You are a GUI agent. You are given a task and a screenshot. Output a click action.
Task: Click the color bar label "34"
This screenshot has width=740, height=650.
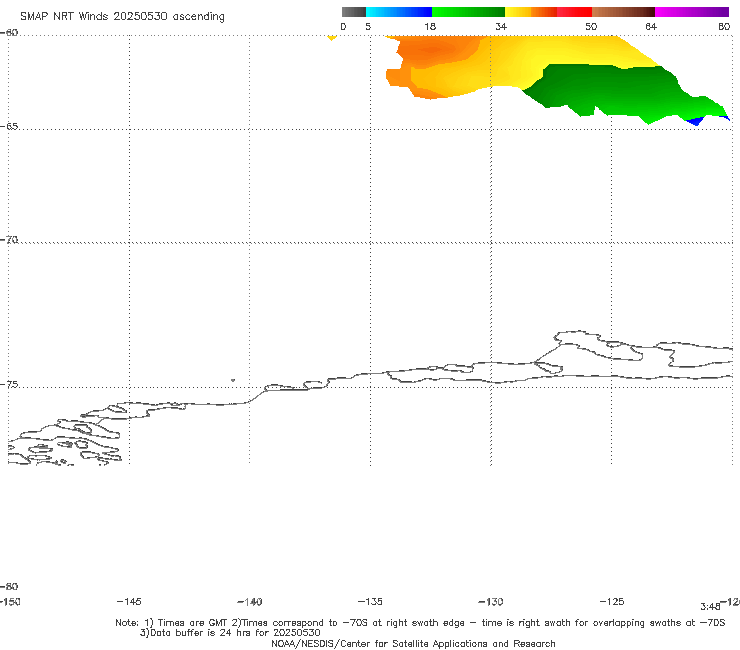[x=501, y=27]
